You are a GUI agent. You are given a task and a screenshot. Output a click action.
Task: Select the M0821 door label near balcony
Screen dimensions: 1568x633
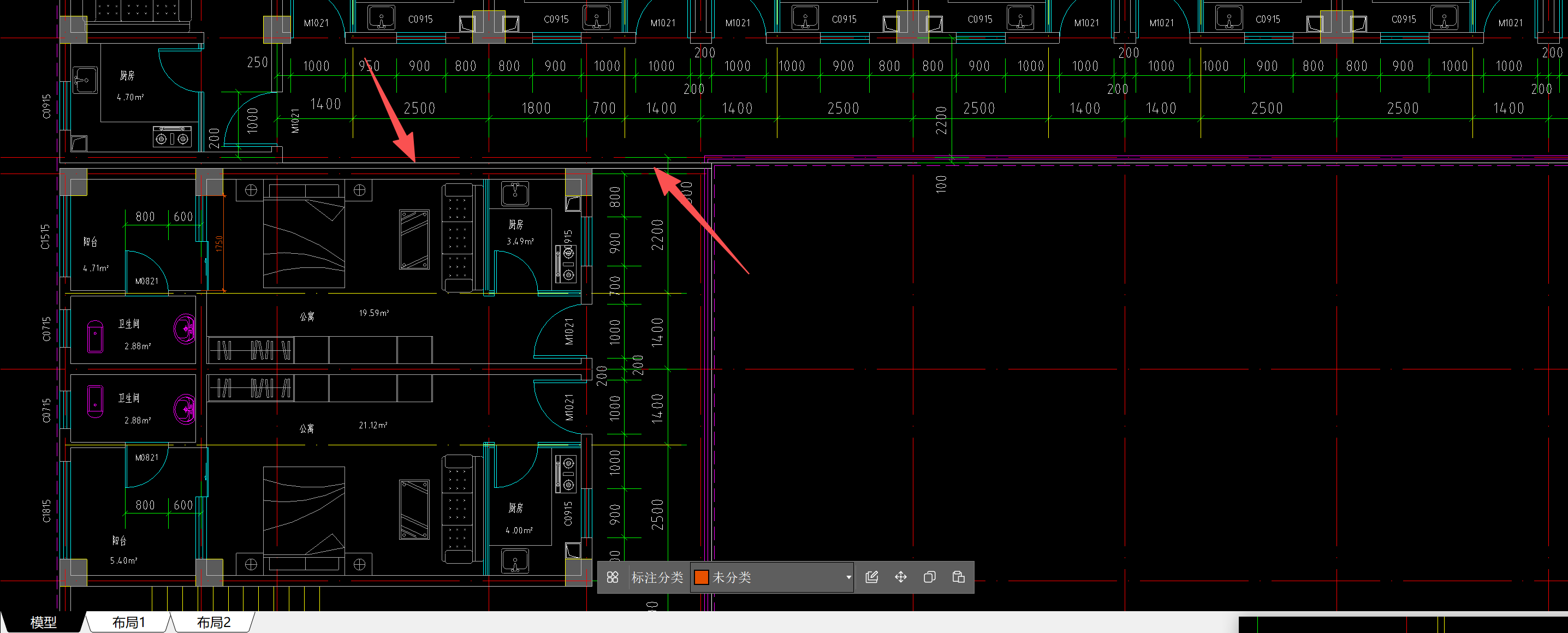[x=146, y=281]
